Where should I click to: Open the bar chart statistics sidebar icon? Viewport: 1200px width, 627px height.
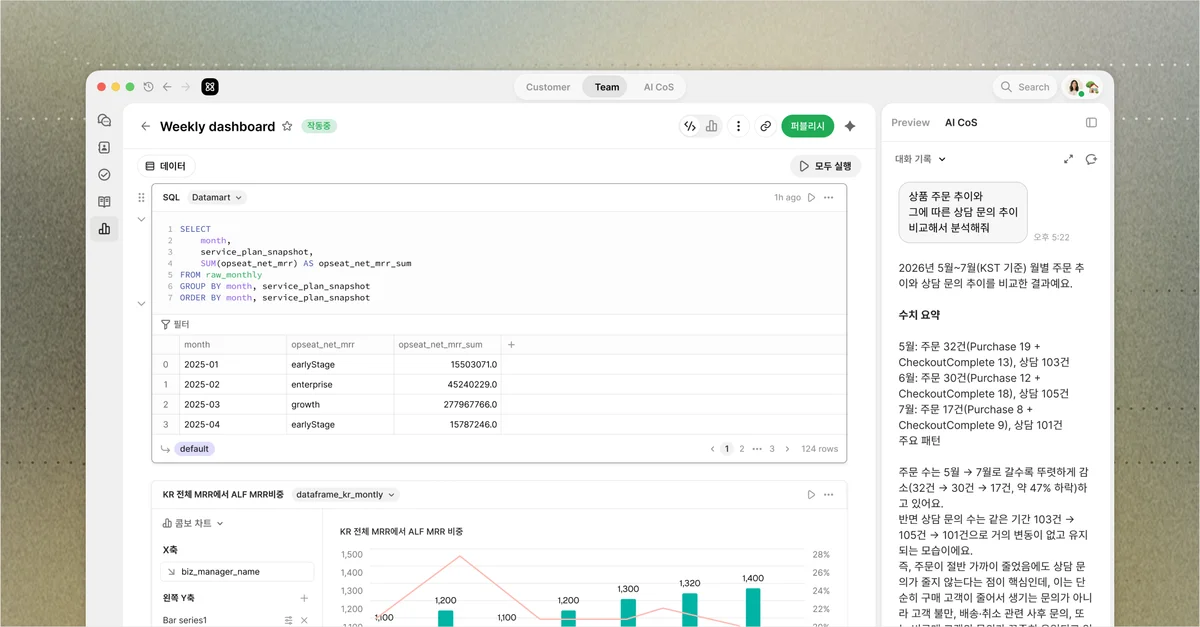104,229
